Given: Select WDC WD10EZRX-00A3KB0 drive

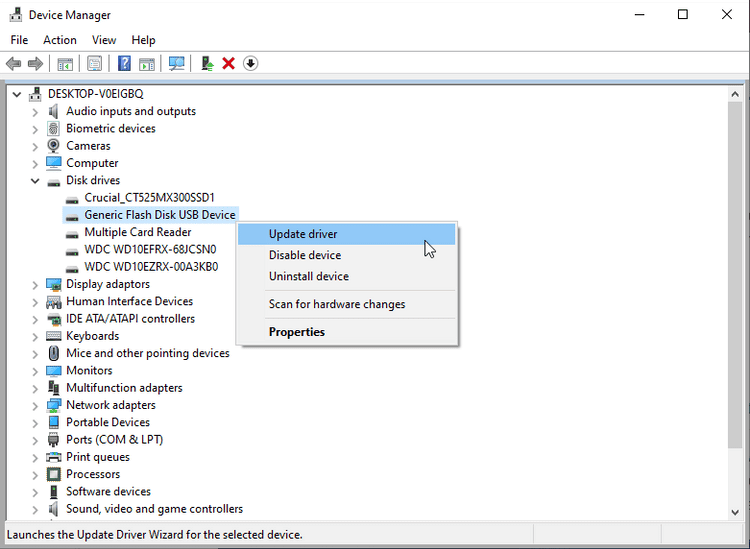Looking at the screenshot, I should pos(151,266).
